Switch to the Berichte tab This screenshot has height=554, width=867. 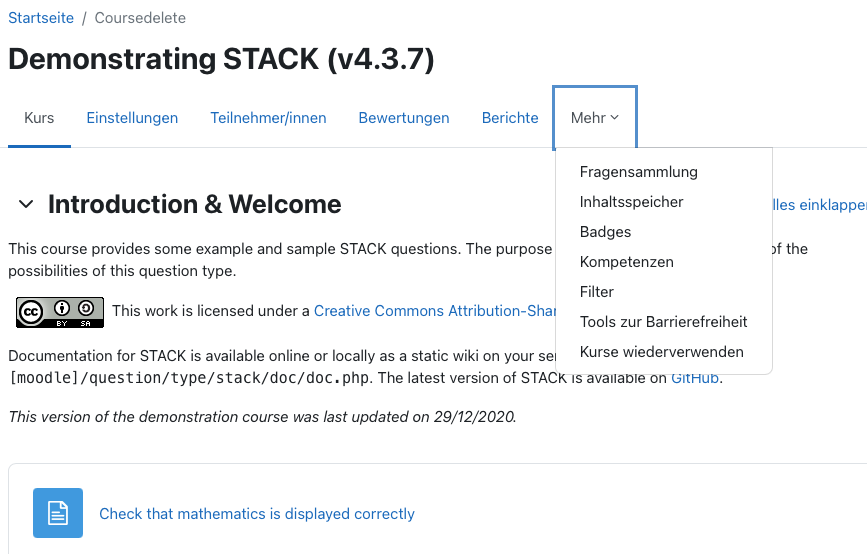[x=510, y=118]
